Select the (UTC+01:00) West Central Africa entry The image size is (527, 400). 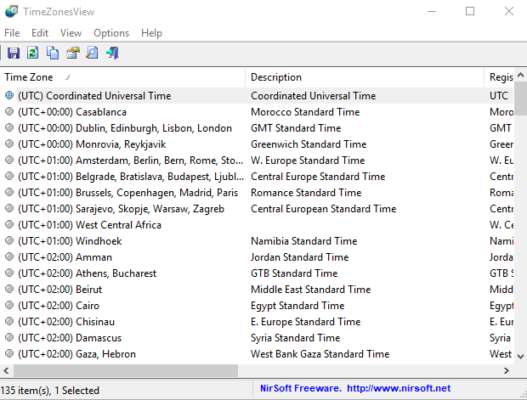pos(90,225)
